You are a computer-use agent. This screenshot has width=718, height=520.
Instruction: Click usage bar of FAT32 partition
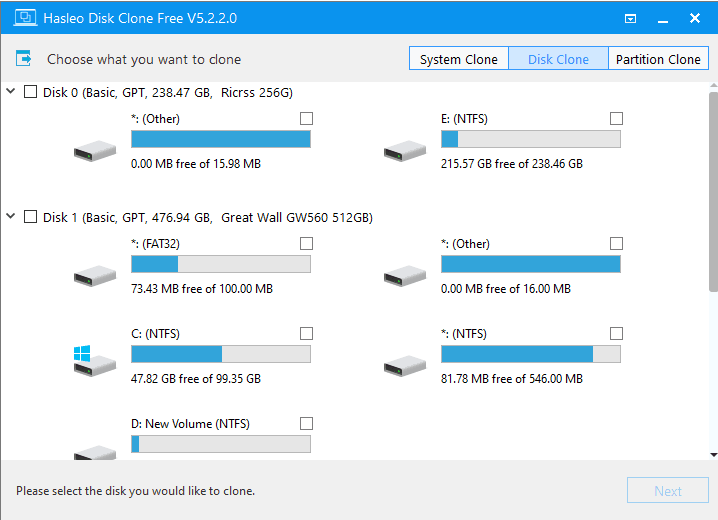pyautogui.click(x=221, y=264)
